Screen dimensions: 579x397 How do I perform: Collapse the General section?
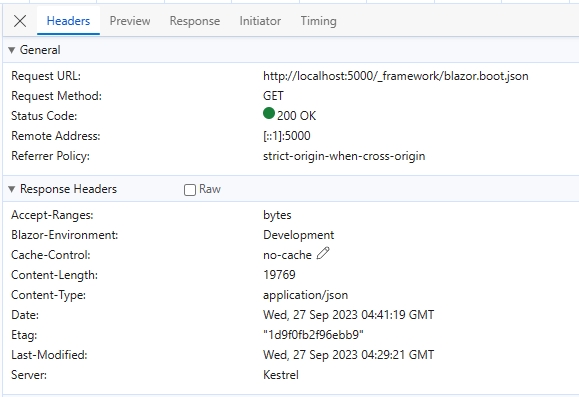tap(11, 50)
